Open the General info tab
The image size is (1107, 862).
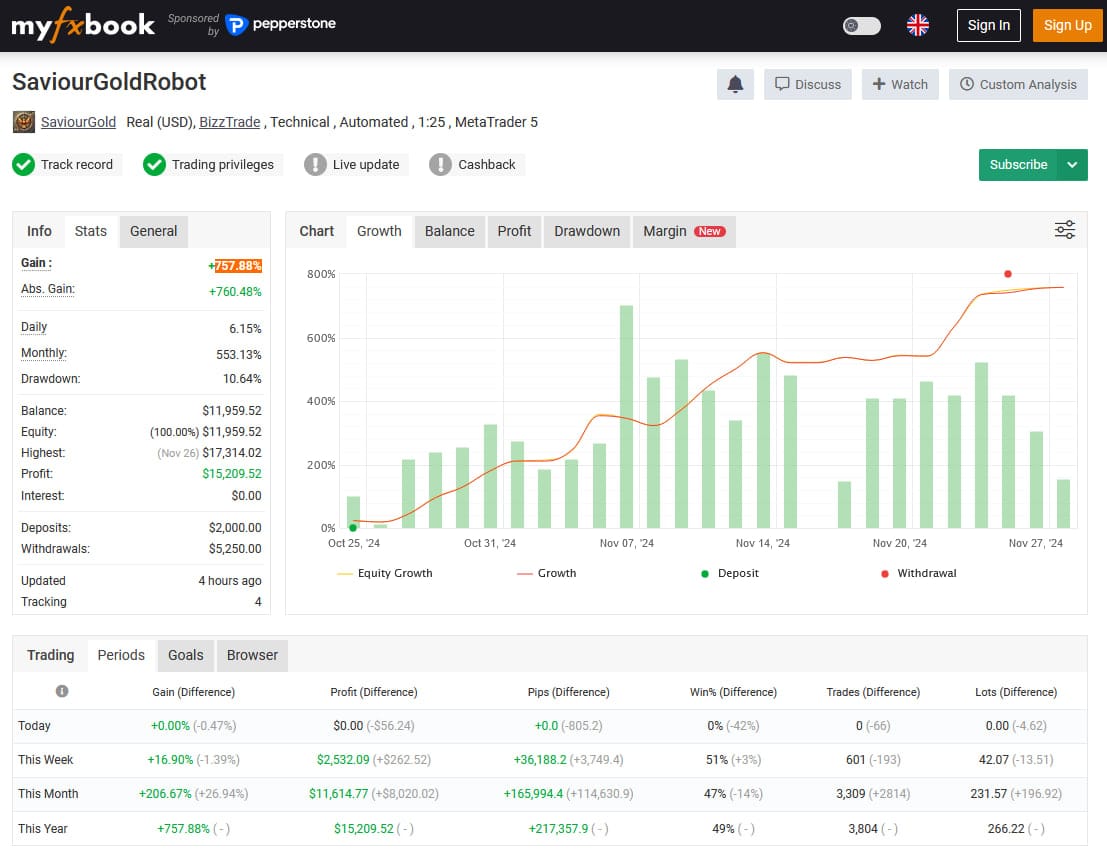point(153,231)
